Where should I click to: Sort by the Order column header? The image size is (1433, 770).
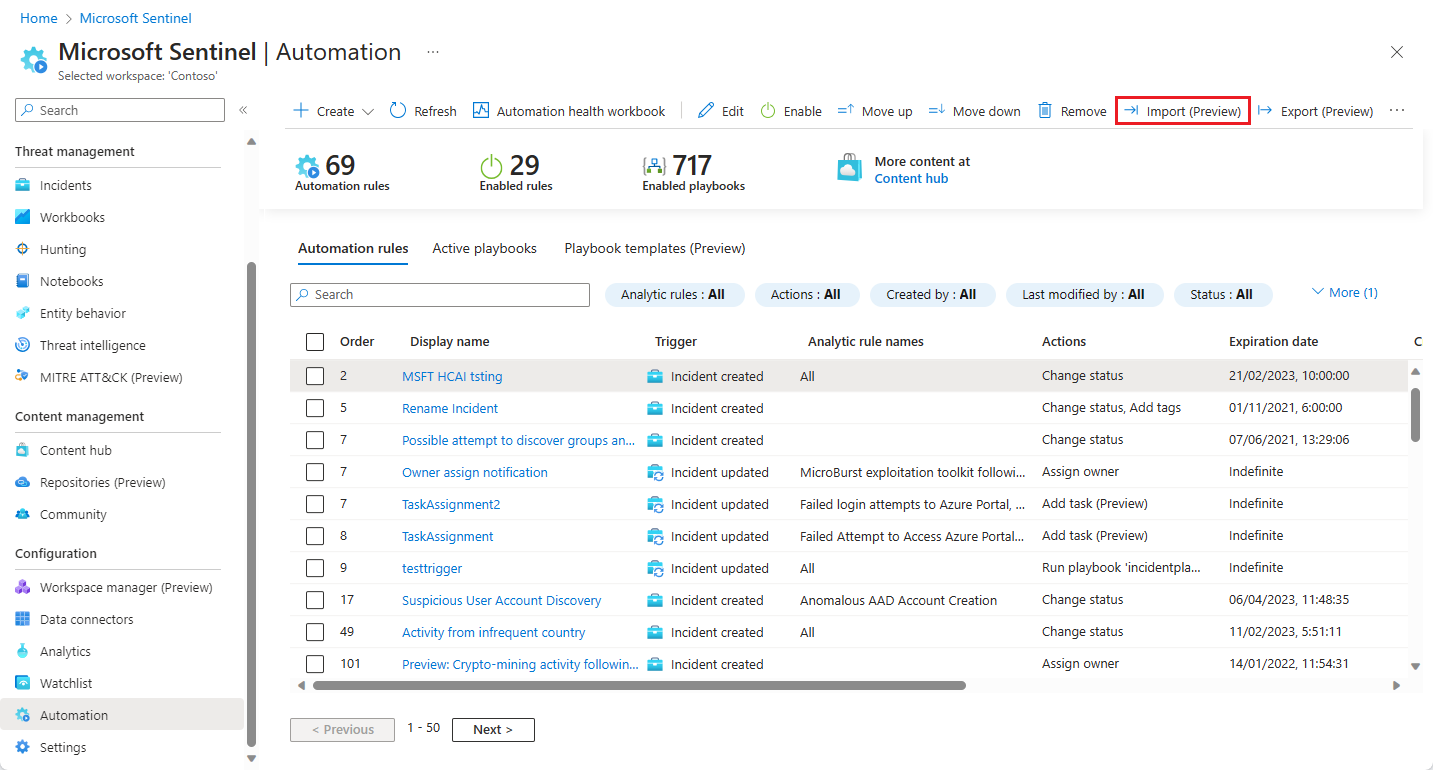[357, 342]
